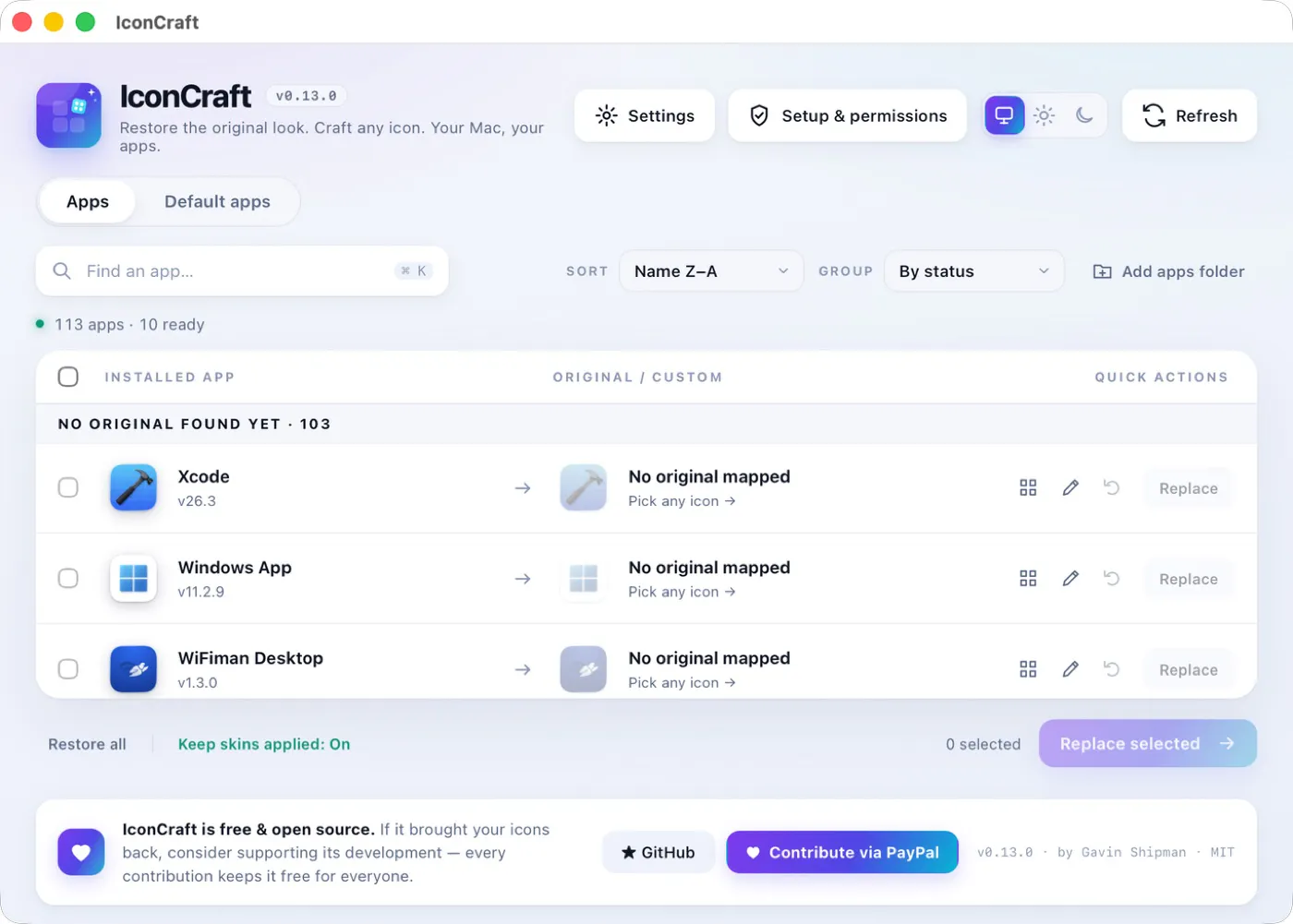Check the WiFiman Desktop row checkbox
Image resolution: width=1293 pixels, height=924 pixels.
pyautogui.click(x=68, y=669)
